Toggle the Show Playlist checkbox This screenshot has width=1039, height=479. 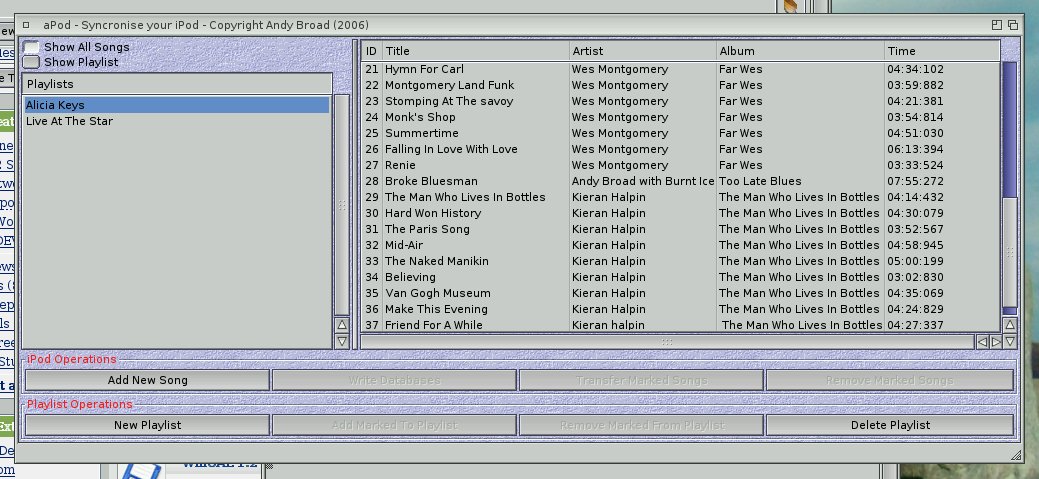point(32,62)
